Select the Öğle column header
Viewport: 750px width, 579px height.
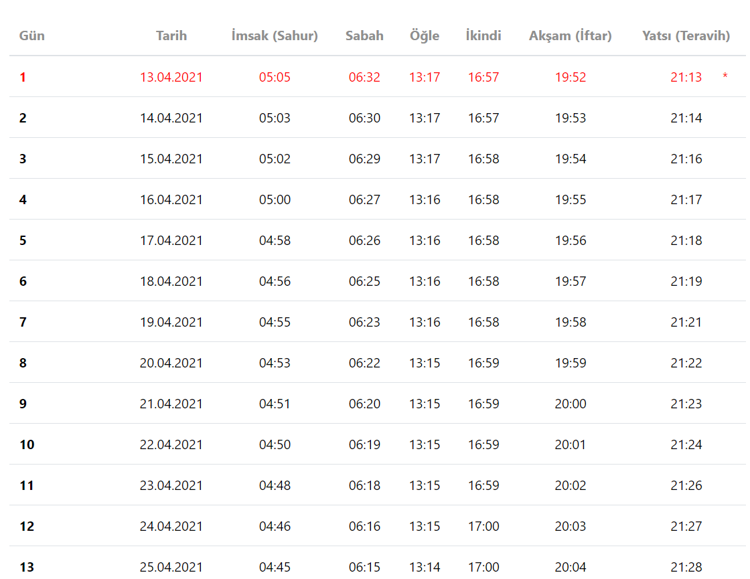424,36
